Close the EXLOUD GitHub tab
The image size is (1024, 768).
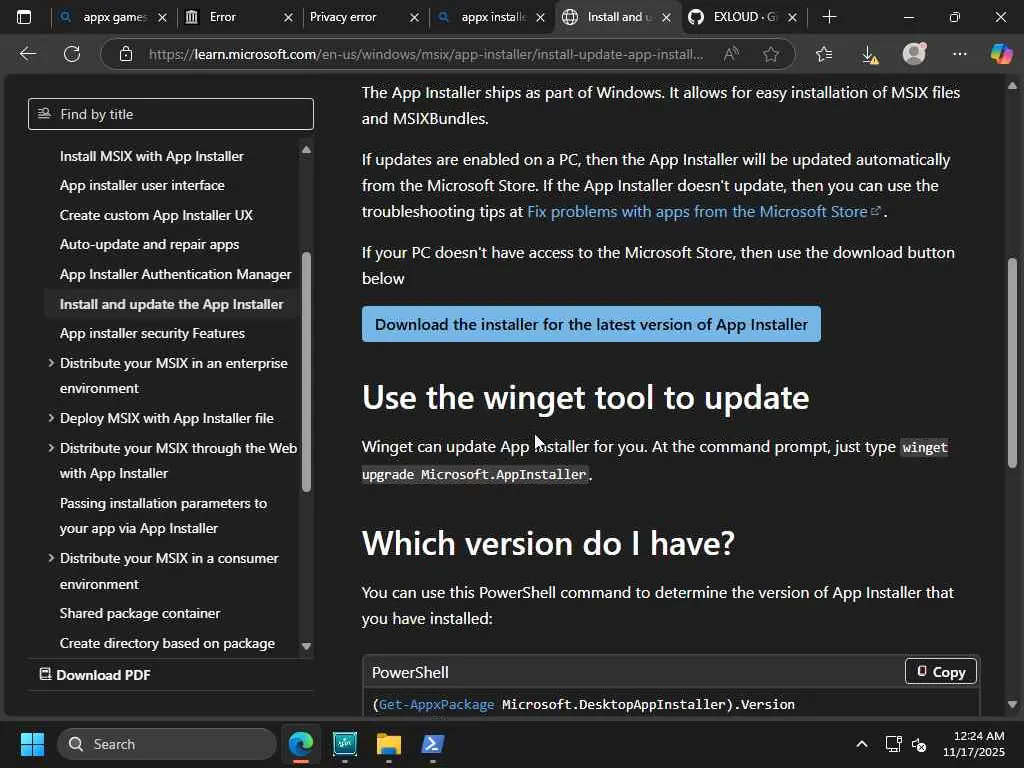tap(792, 18)
